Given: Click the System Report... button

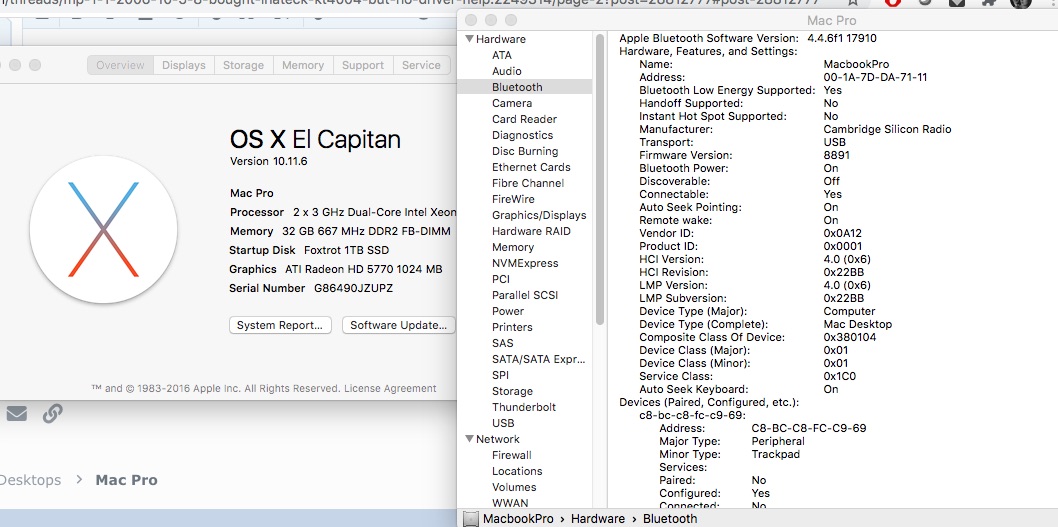Looking at the screenshot, I should click(280, 325).
